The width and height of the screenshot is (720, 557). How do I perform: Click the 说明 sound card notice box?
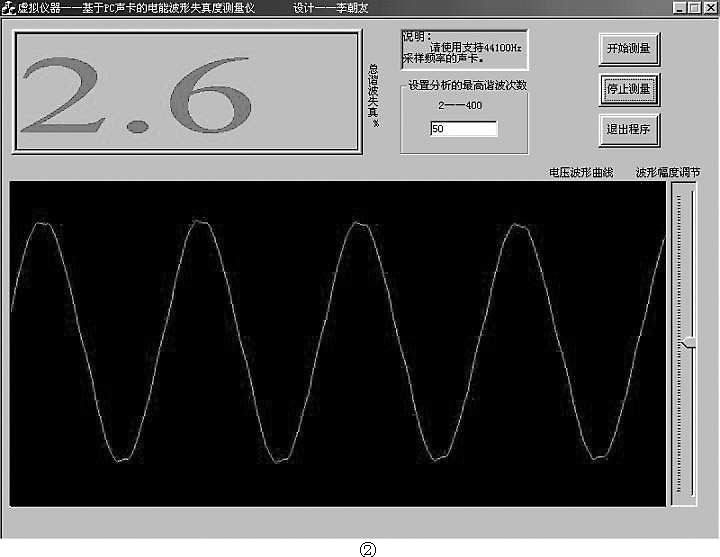pos(464,48)
